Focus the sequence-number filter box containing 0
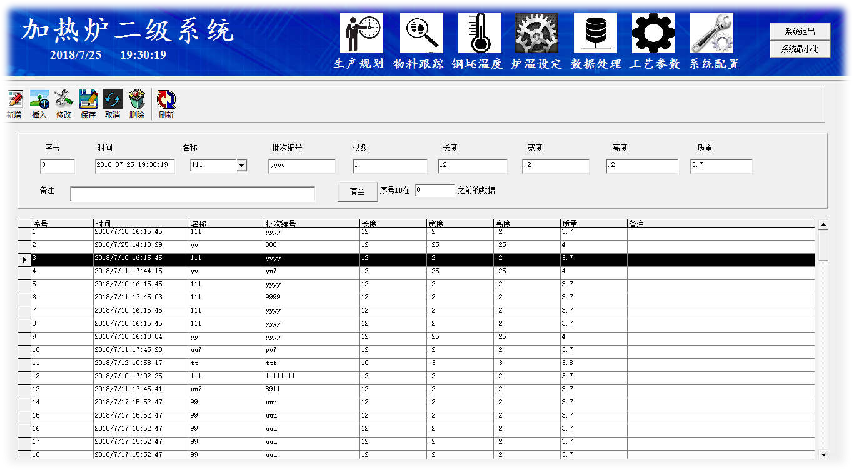This screenshot has width=854, height=472. [435, 190]
